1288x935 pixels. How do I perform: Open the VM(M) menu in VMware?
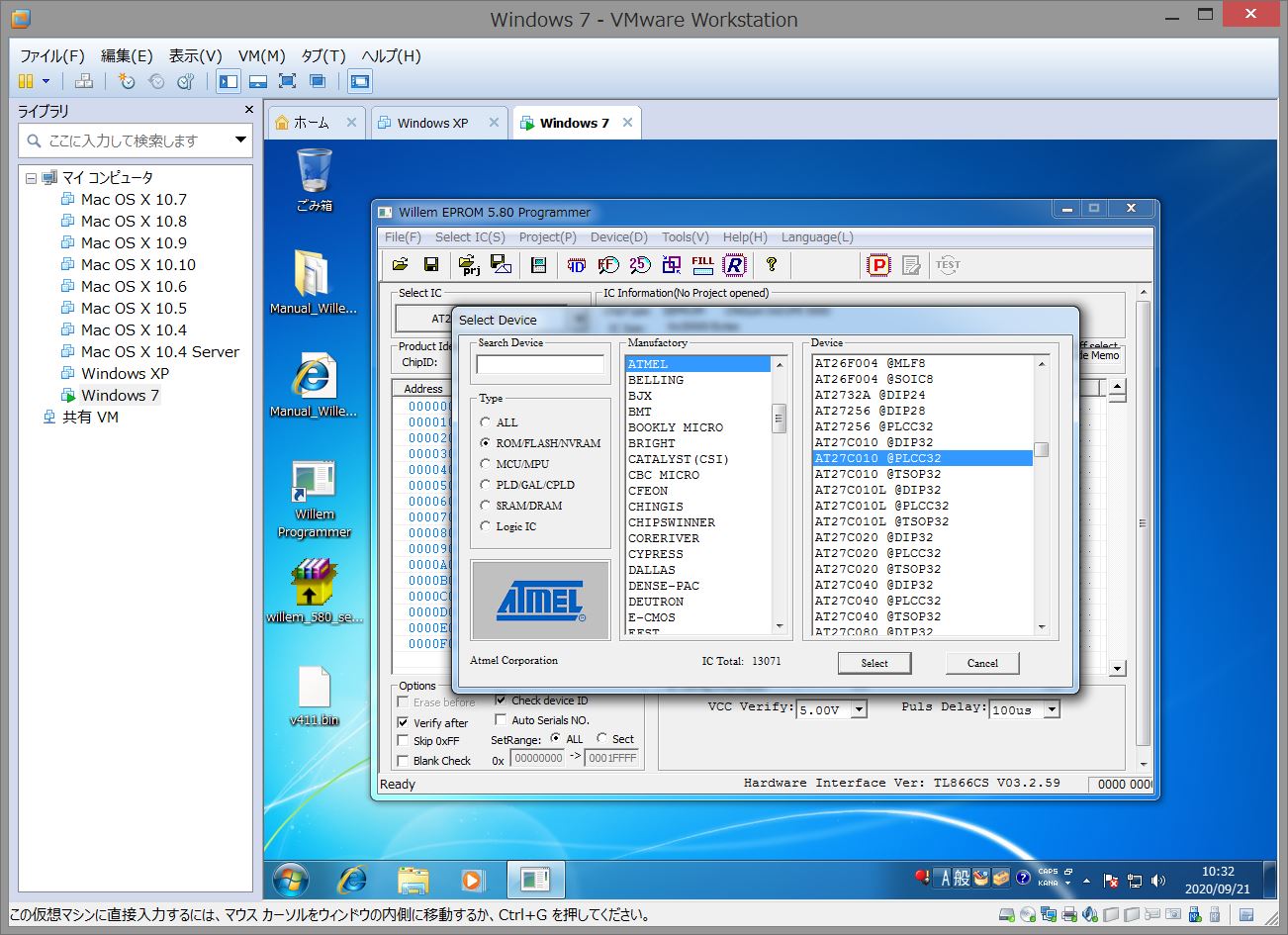pyautogui.click(x=262, y=55)
